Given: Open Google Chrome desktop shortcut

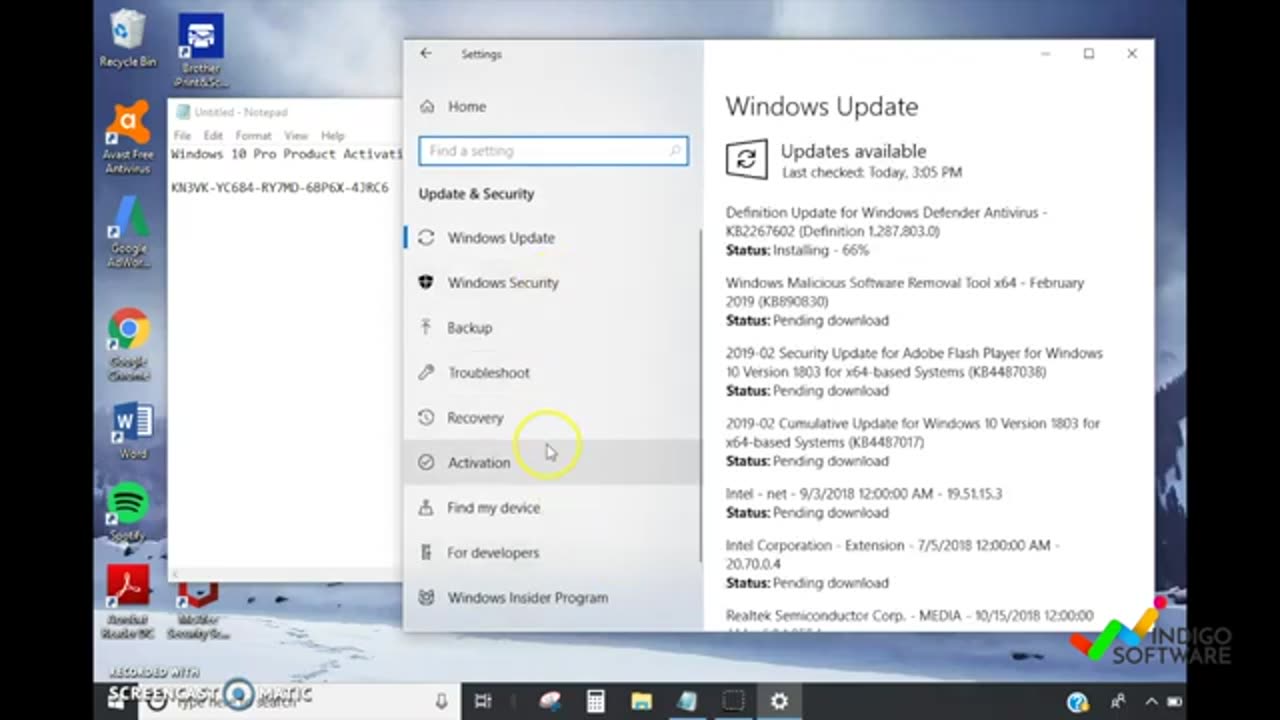Looking at the screenshot, I should coord(129,344).
